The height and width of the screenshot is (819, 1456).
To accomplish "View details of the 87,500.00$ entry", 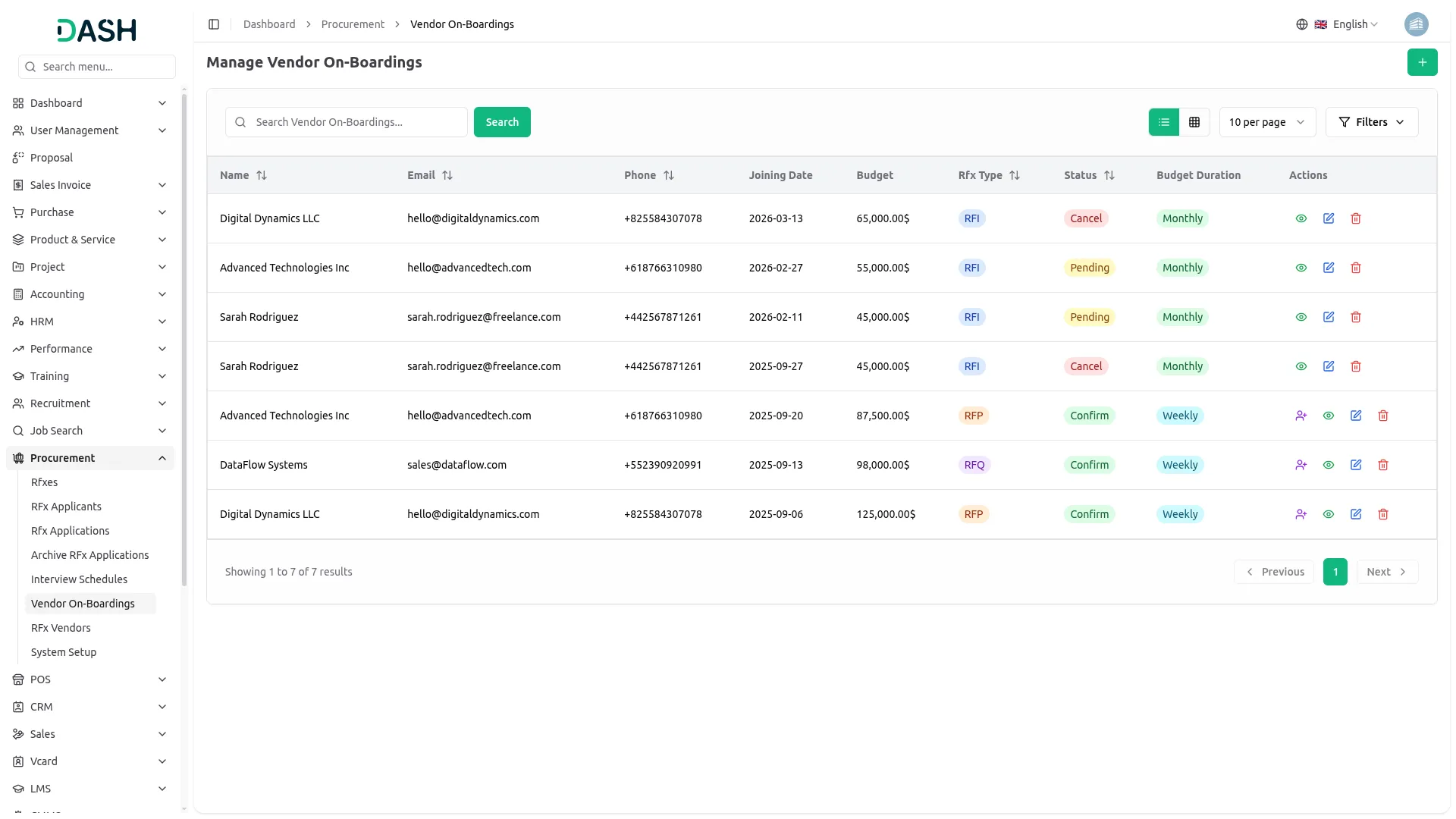I will pyautogui.click(x=1329, y=416).
